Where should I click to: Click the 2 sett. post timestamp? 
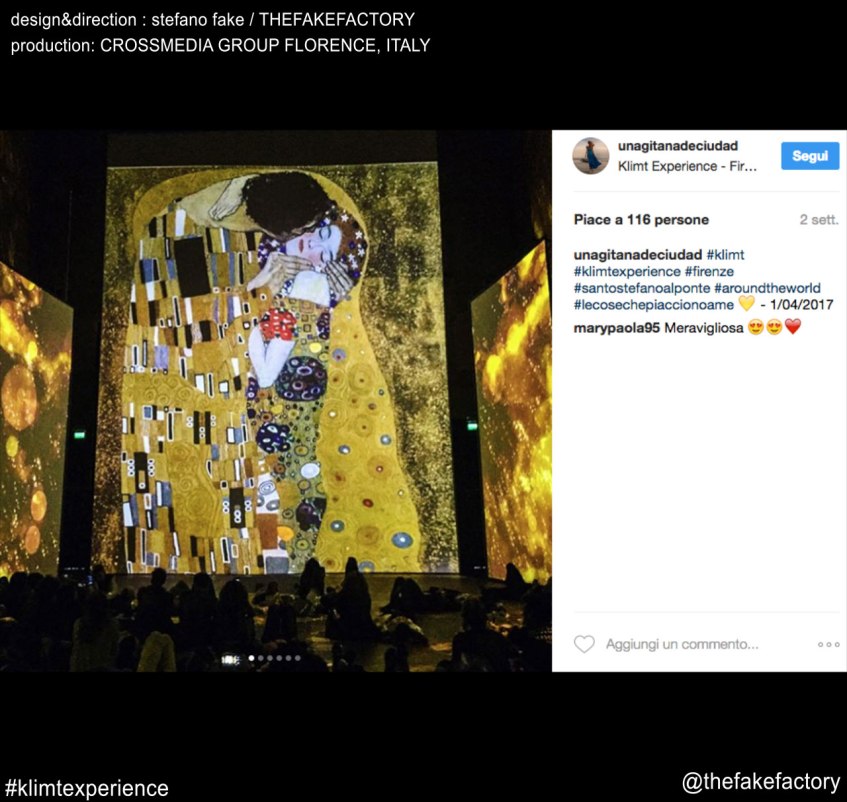click(818, 220)
